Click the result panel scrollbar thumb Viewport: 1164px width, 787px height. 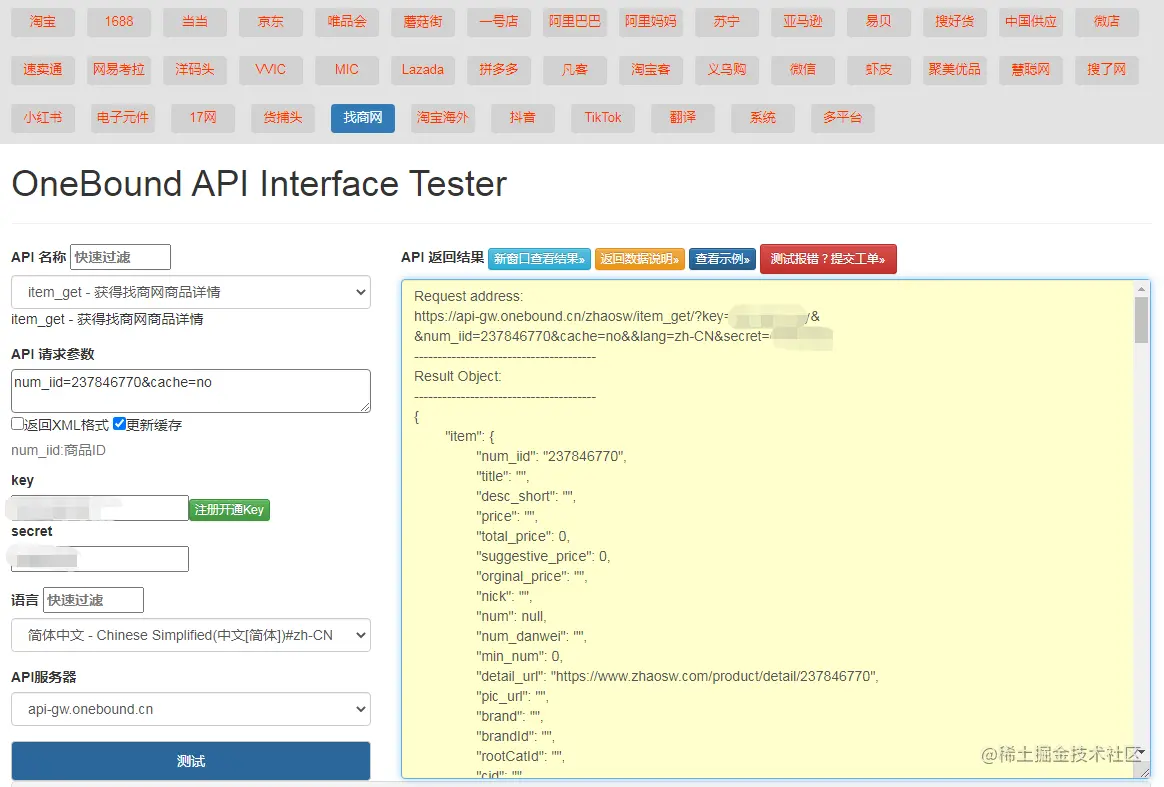[x=1142, y=319]
